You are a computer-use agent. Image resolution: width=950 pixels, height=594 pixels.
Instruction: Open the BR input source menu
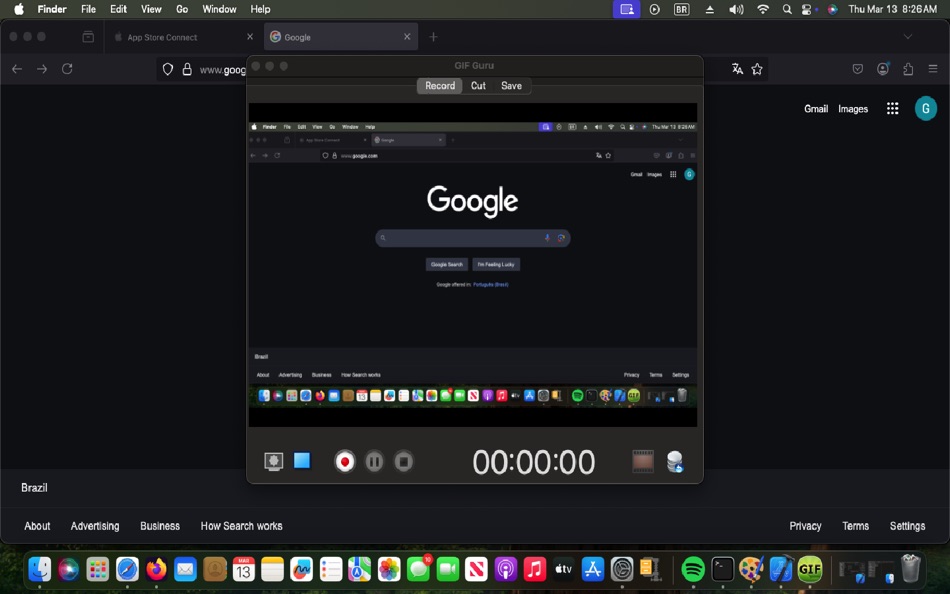682,9
